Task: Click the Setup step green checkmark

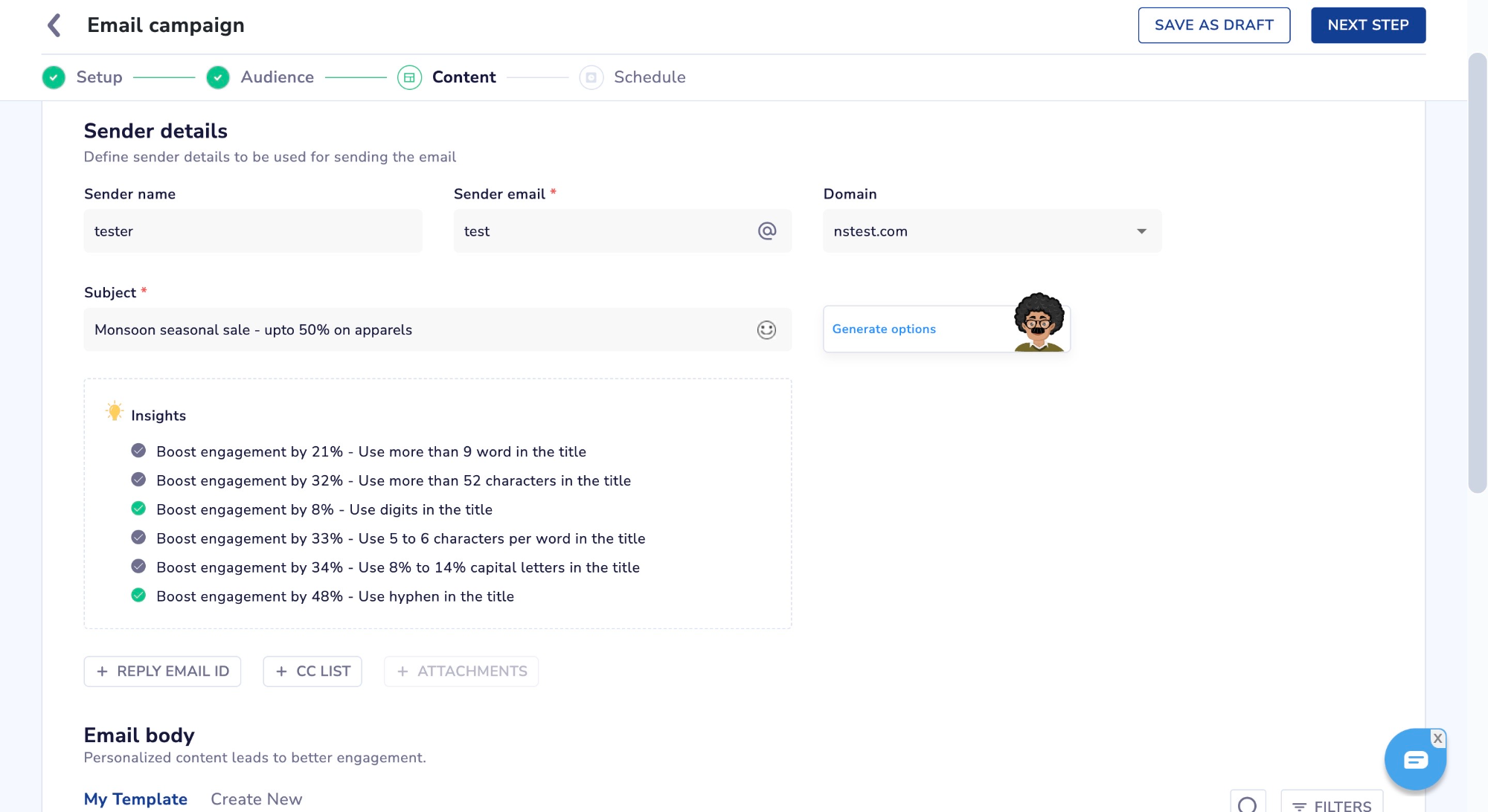Action: [54, 77]
